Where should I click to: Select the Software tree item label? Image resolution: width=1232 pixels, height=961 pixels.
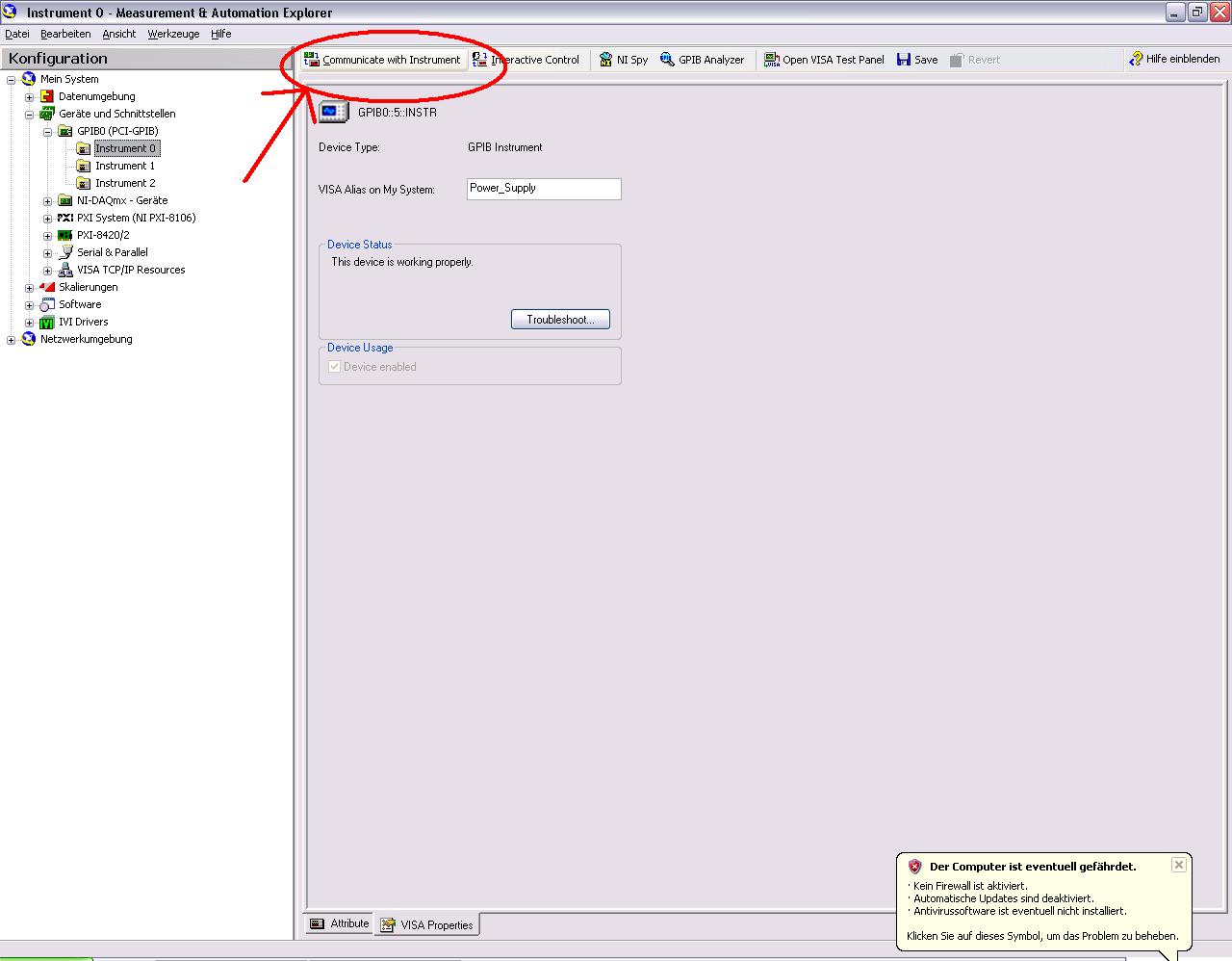[x=80, y=304]
